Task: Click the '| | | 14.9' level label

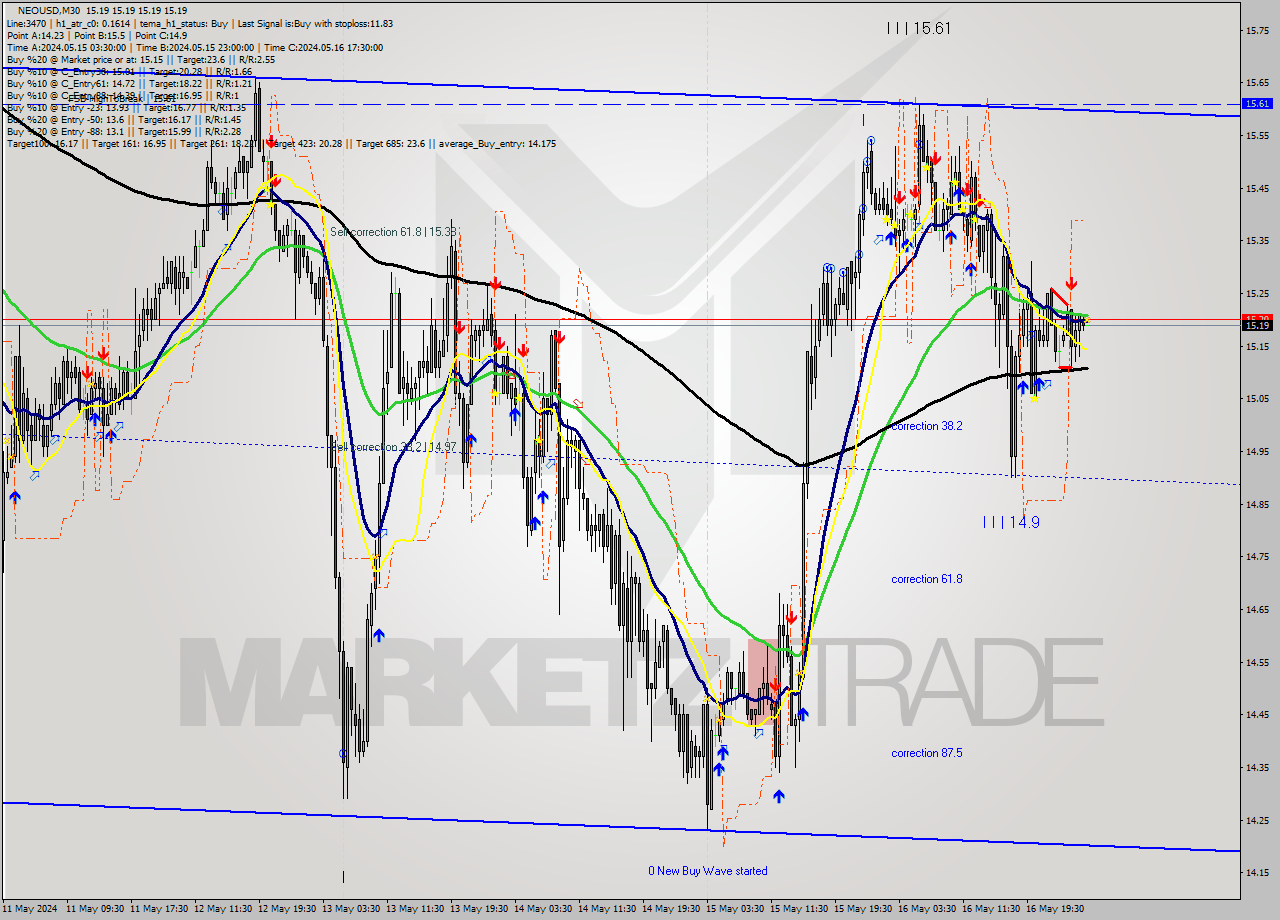Action: tap(1011, 521)
